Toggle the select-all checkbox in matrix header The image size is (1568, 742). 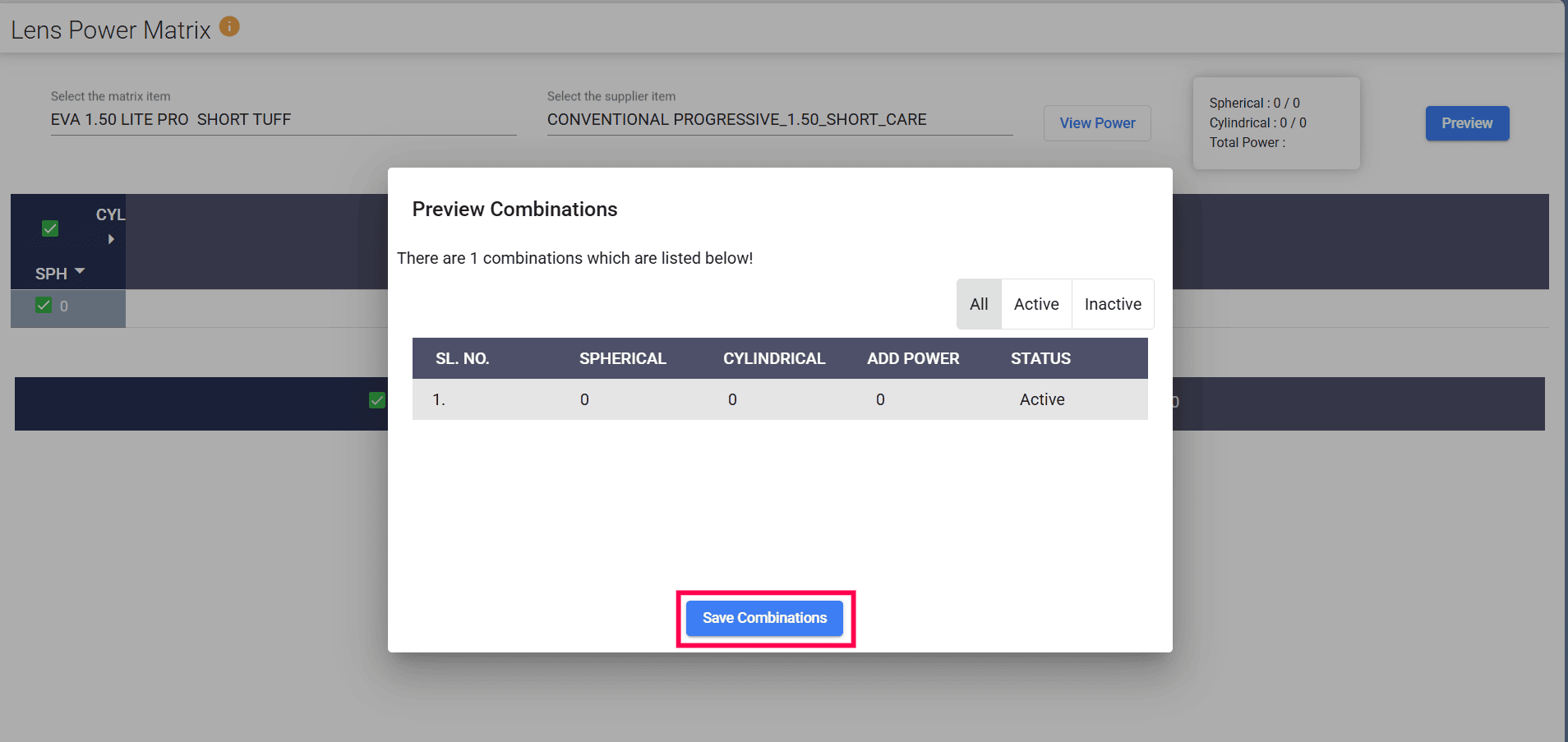click(x=50, y=228)
